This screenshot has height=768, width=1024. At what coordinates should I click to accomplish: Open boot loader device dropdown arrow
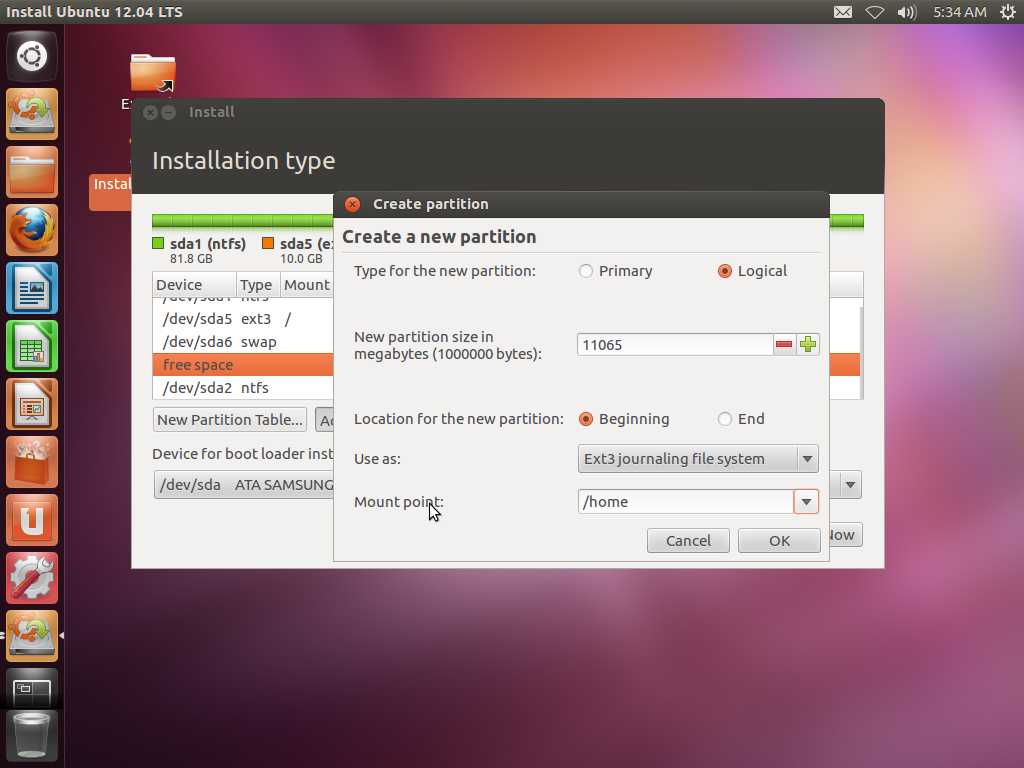(x=850, y=485)
